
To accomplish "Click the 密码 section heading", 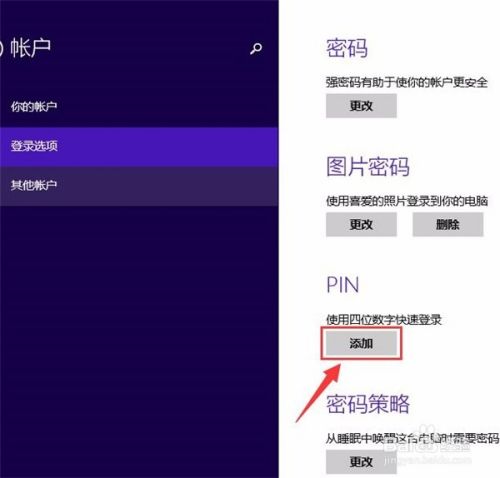I will coord(347,49).
